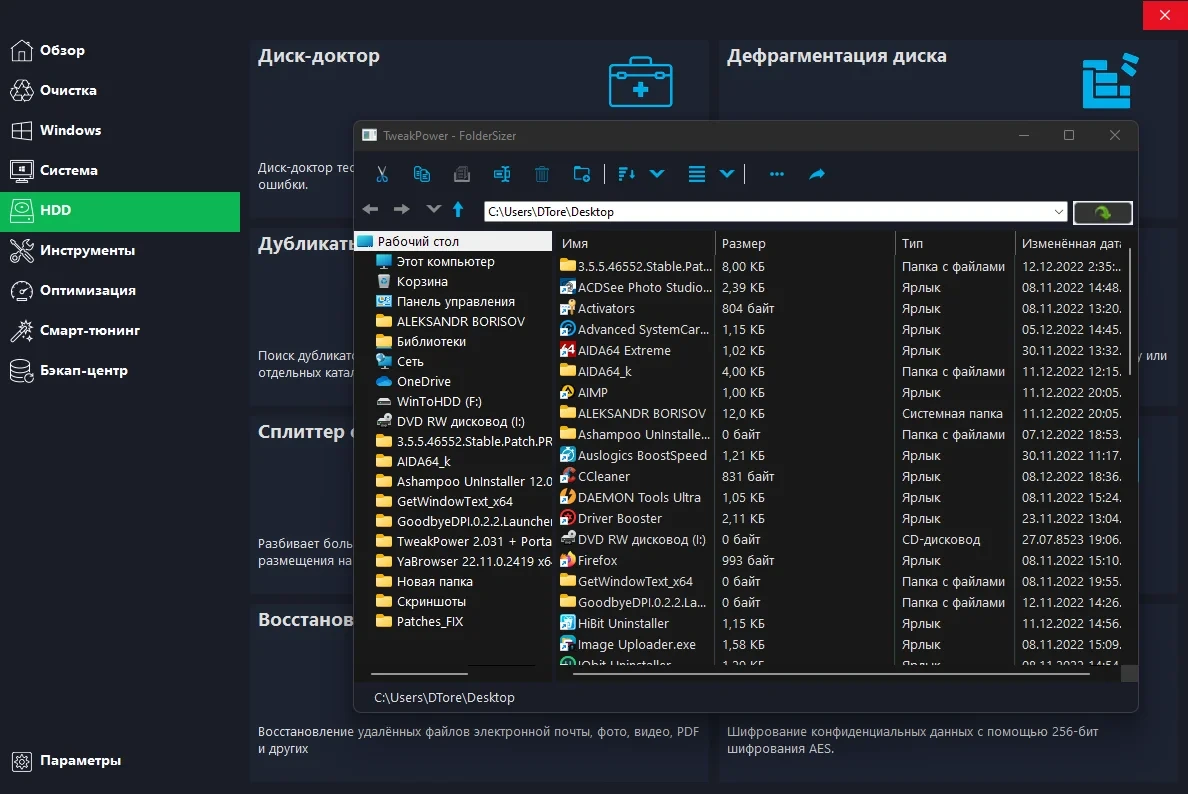The width and height of the screenshot is (1188, 794).
Task: Click the three-dots more options icon
Action: coord(777,174)
